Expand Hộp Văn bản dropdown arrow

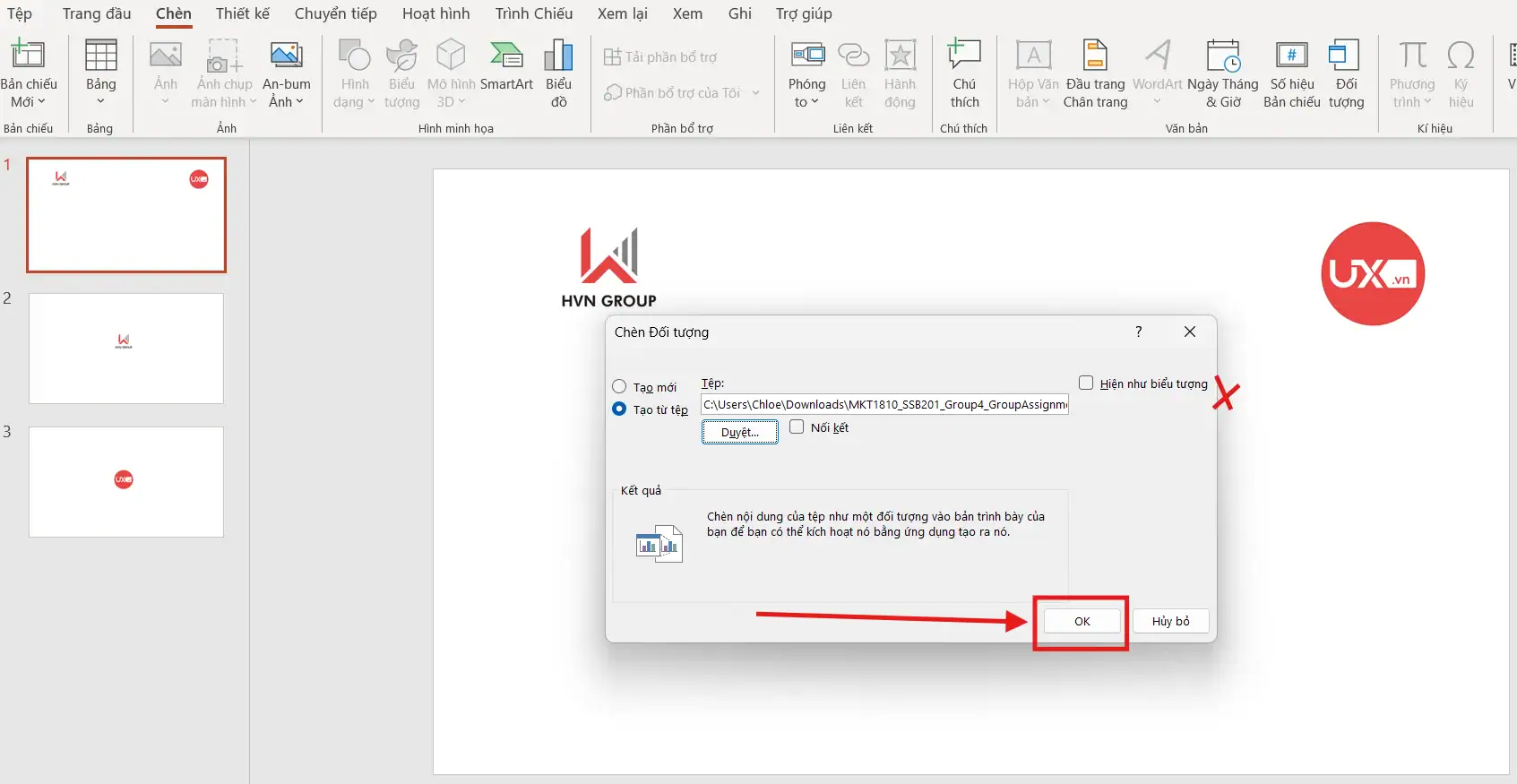point(1046,101)
